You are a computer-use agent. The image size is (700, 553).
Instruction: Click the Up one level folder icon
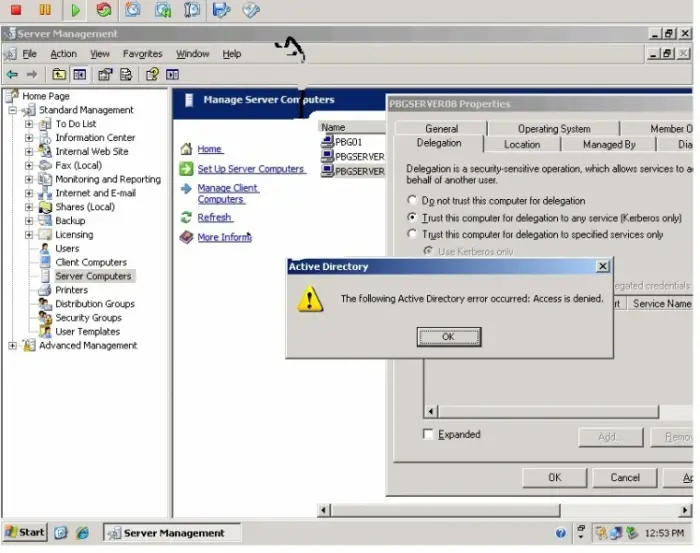point(59,75)
